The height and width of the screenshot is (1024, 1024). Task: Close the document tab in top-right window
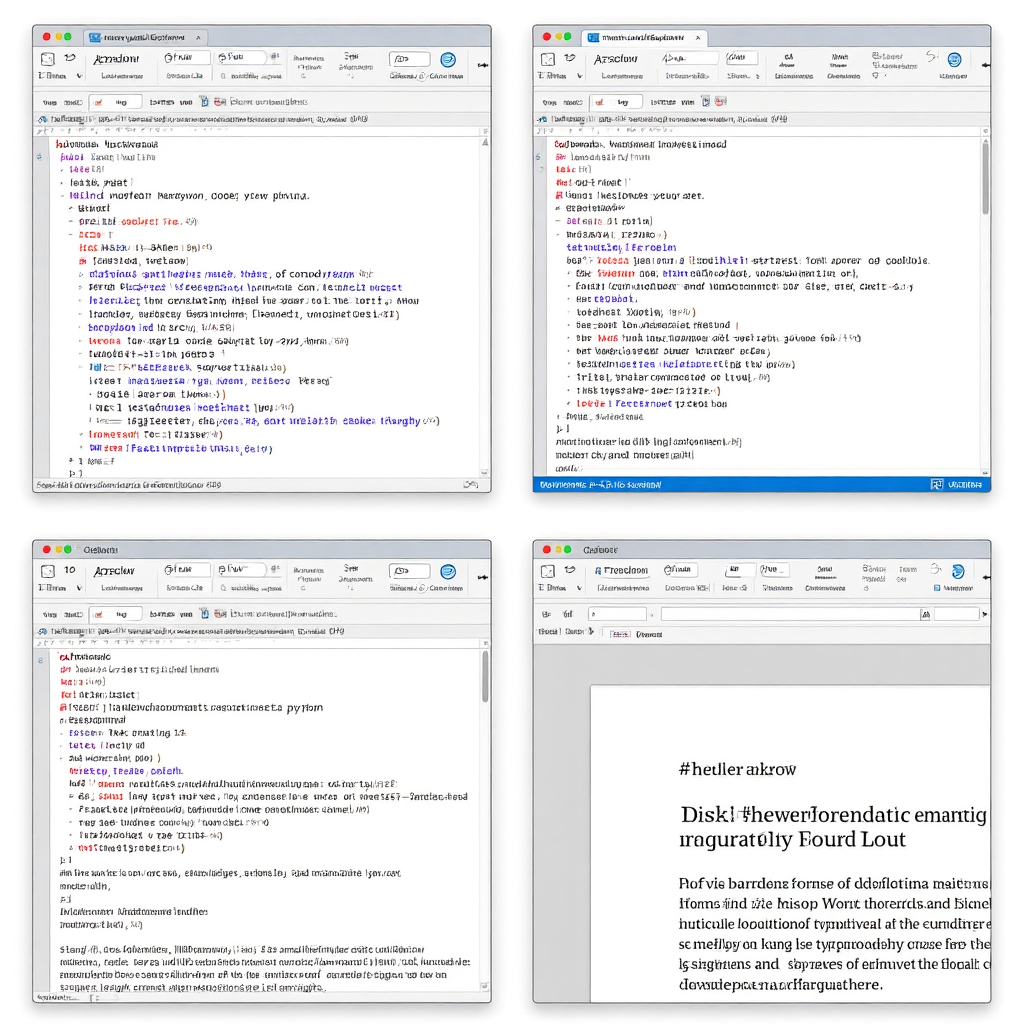click(697, 37)
